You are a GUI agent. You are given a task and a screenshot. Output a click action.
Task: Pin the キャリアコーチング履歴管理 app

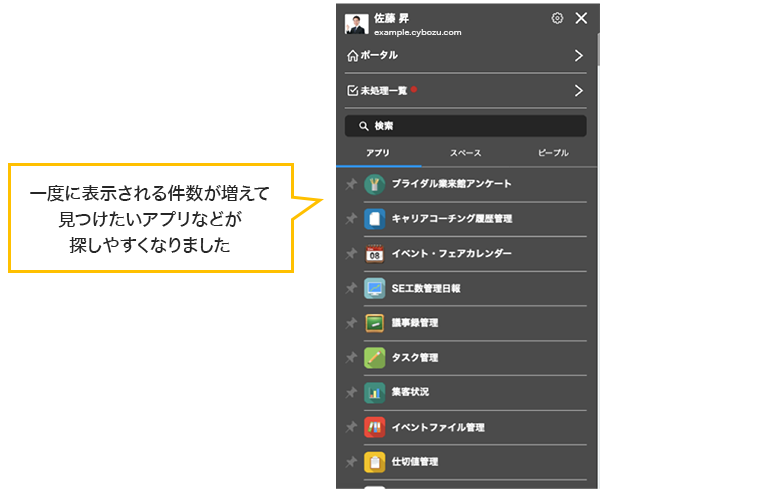pyautogui.click(x=351, y=219)
